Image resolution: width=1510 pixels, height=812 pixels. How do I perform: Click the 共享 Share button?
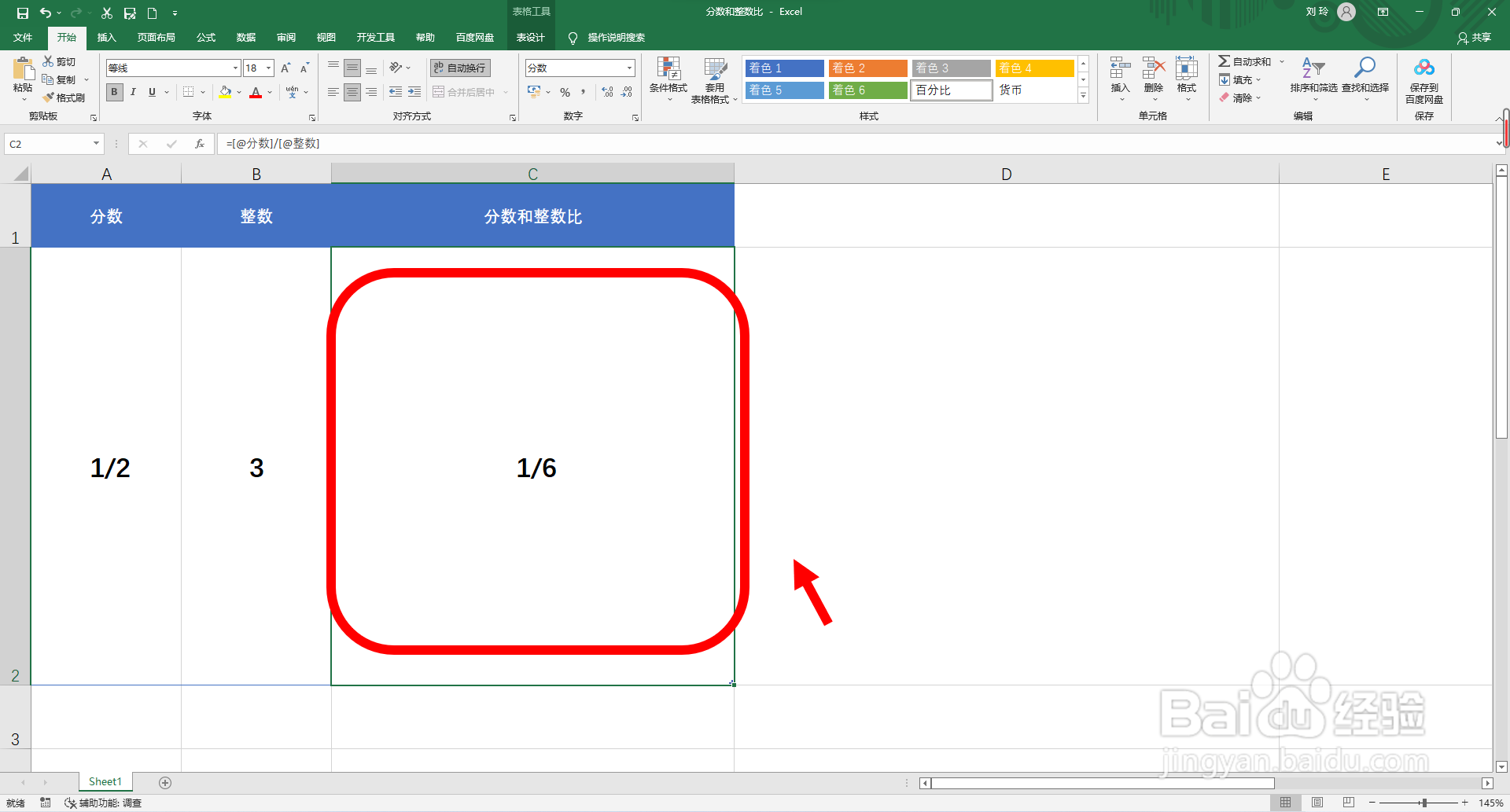pyautogui.click(x=1474, y=38)
